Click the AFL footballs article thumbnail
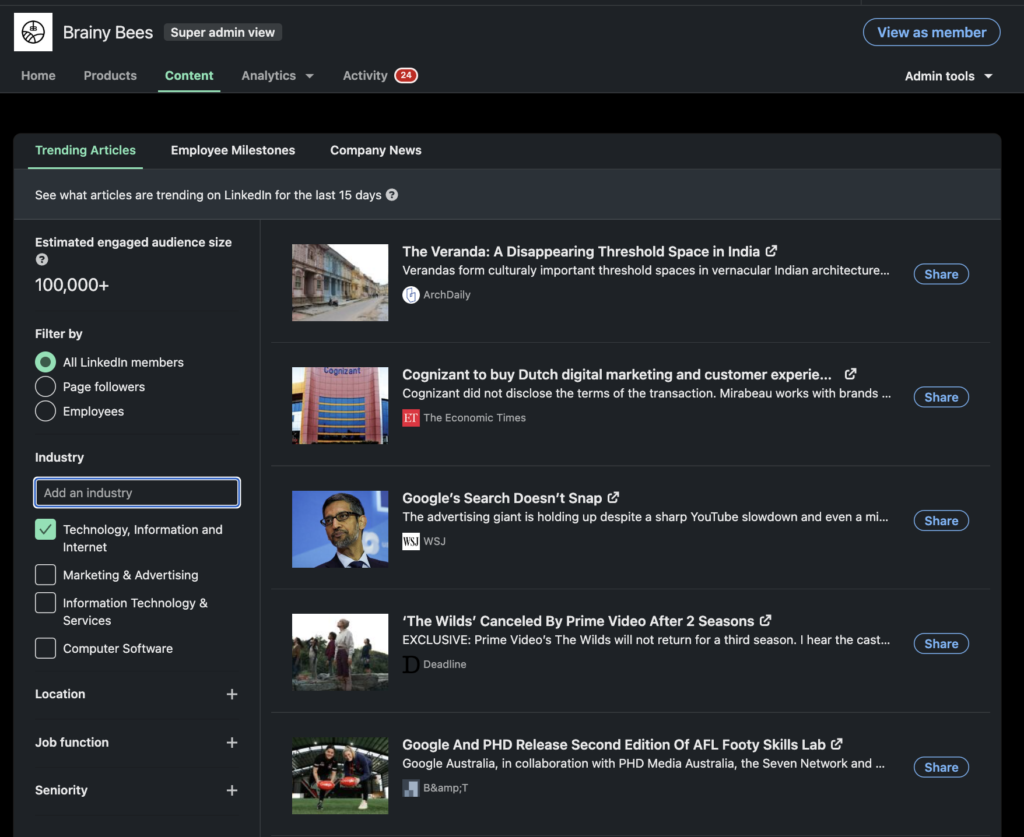The width and height of the screenshot is (1024, 837). click(x=340, y=776)
